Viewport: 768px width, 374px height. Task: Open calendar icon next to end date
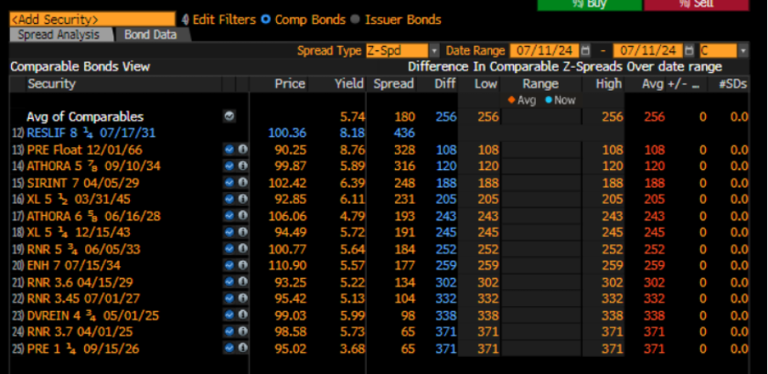pyautogui.click(x=689, y=50)
